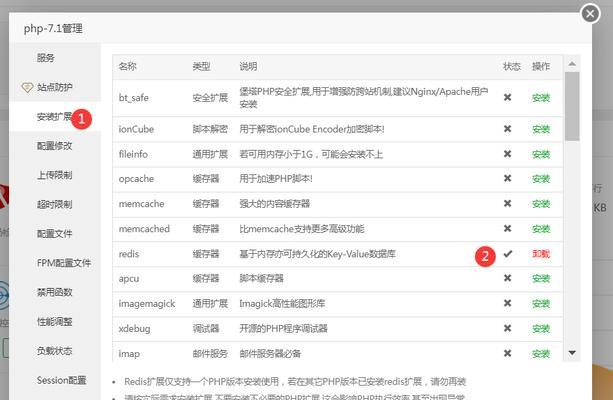Viewport: 613px width, 400px height.
Task: Click the 操作 column header
Action: point(541,66)
